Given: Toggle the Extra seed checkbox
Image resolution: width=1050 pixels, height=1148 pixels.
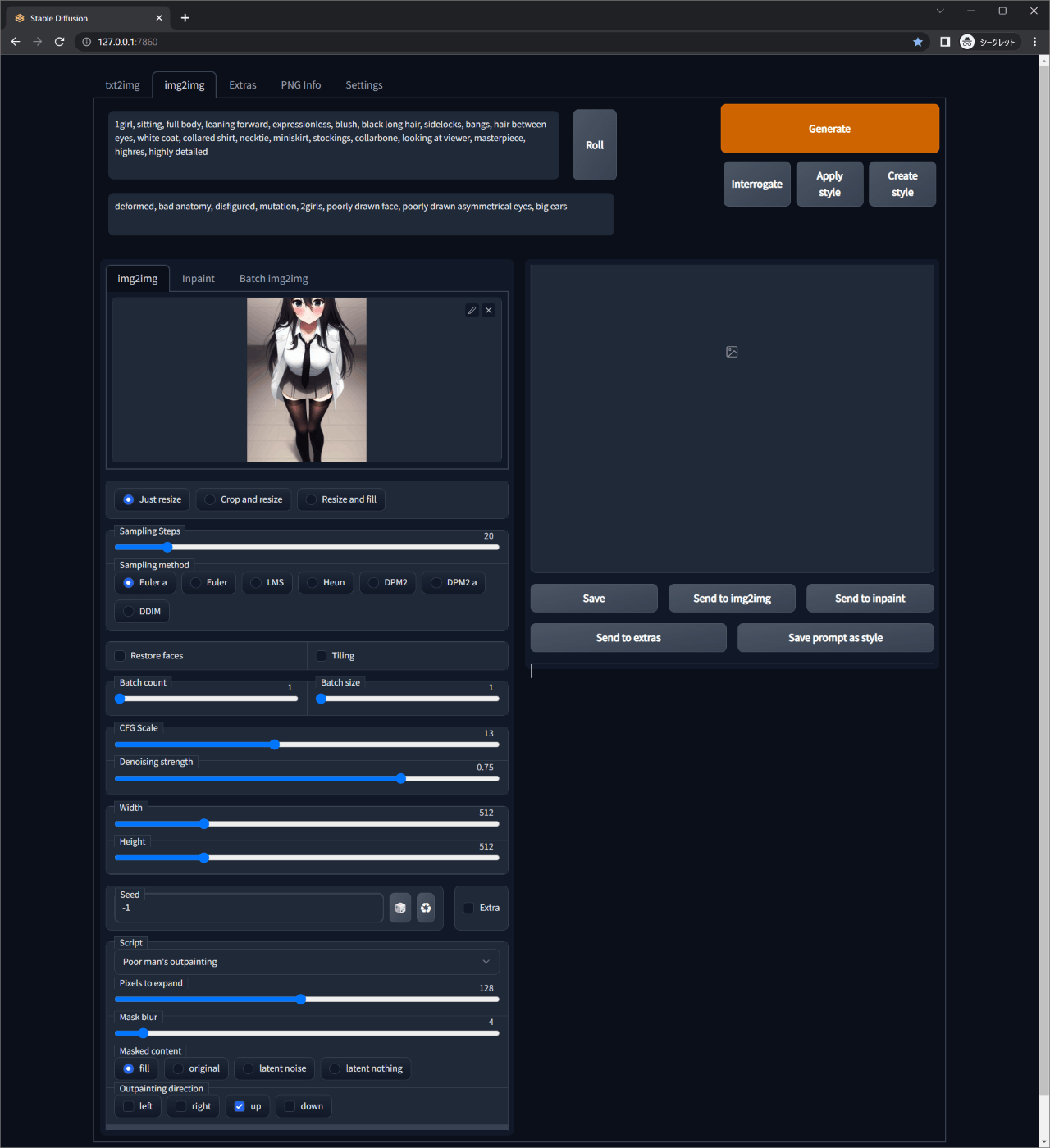Looking at the screenshot, I should 468,908.
